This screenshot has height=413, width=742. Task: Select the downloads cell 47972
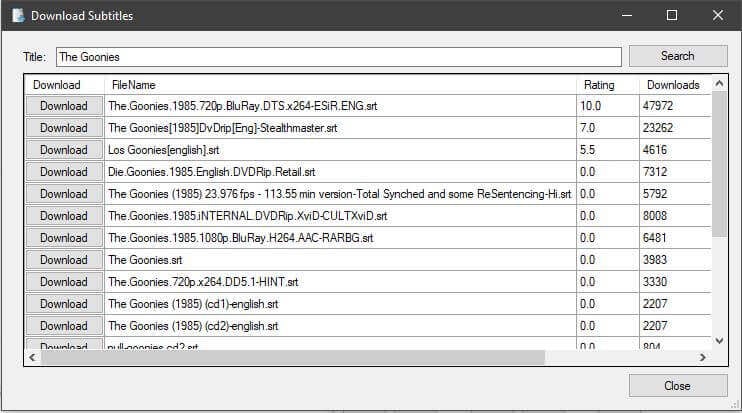(675, 106)
